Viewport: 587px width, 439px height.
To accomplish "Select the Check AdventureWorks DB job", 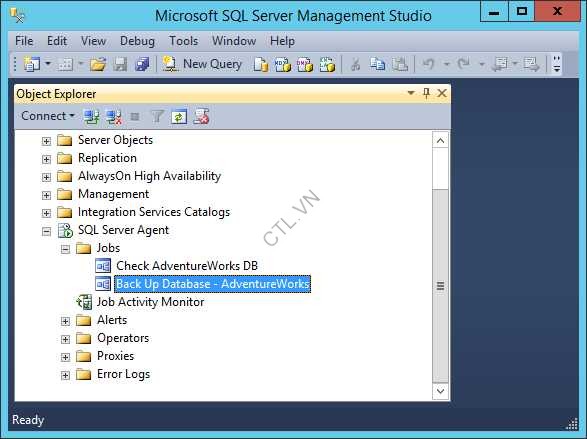I will click(187, 266).
